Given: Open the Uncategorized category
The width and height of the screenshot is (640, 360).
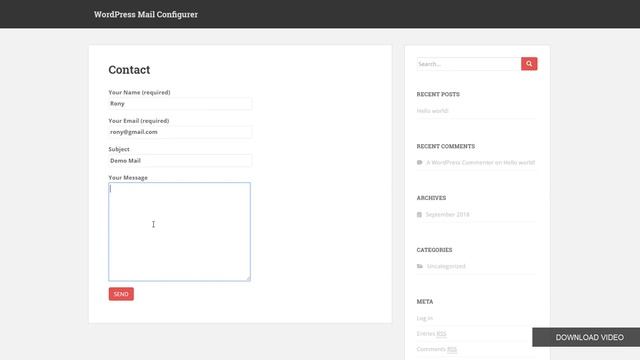Looking at the screenshot, I should click(x=446, y=266).
